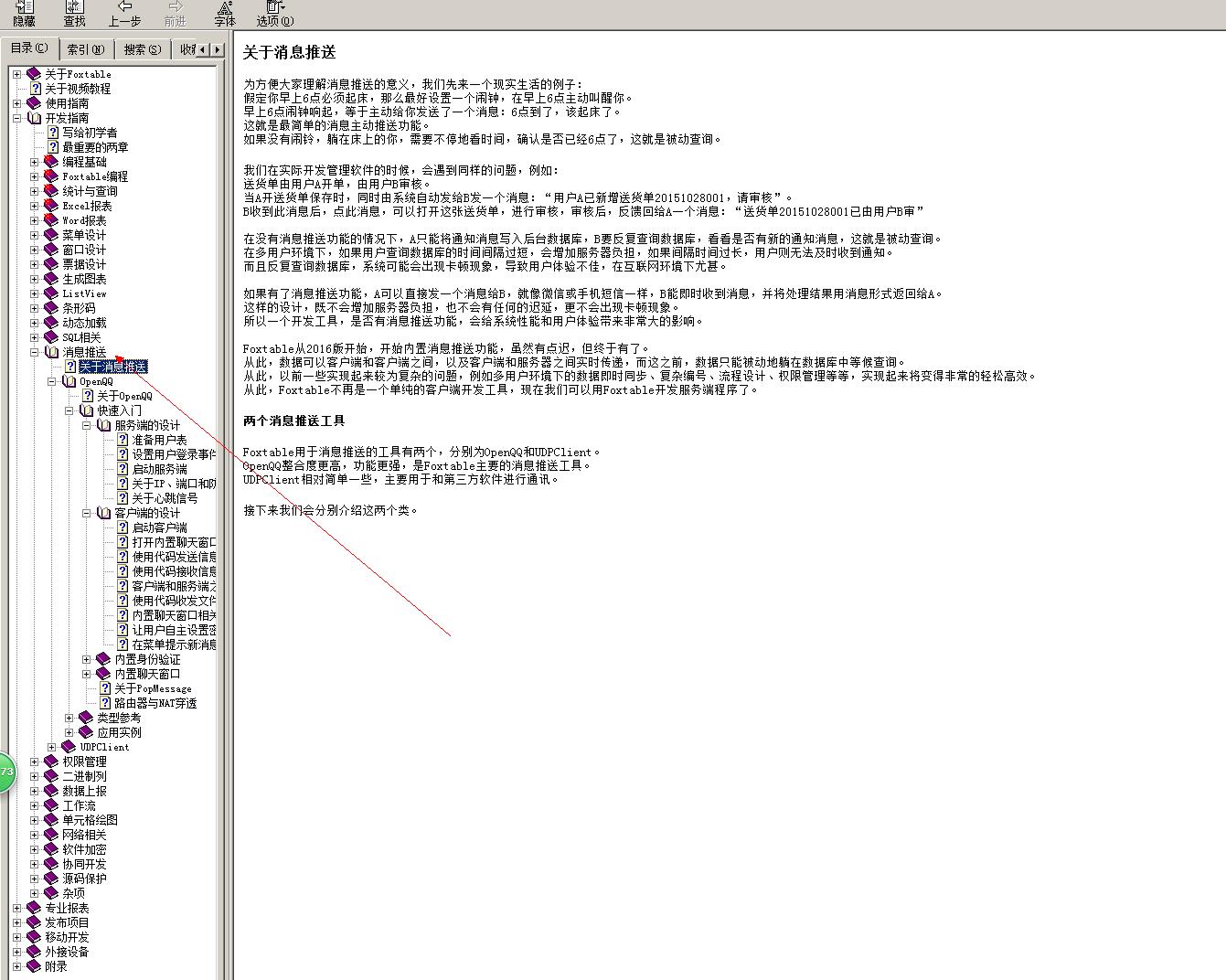Image resolution: width=1226 pixels, height=980 pixels.
Task: Open the 字体 (Font) toolbar icon
Action: click(x=225, y=7)
